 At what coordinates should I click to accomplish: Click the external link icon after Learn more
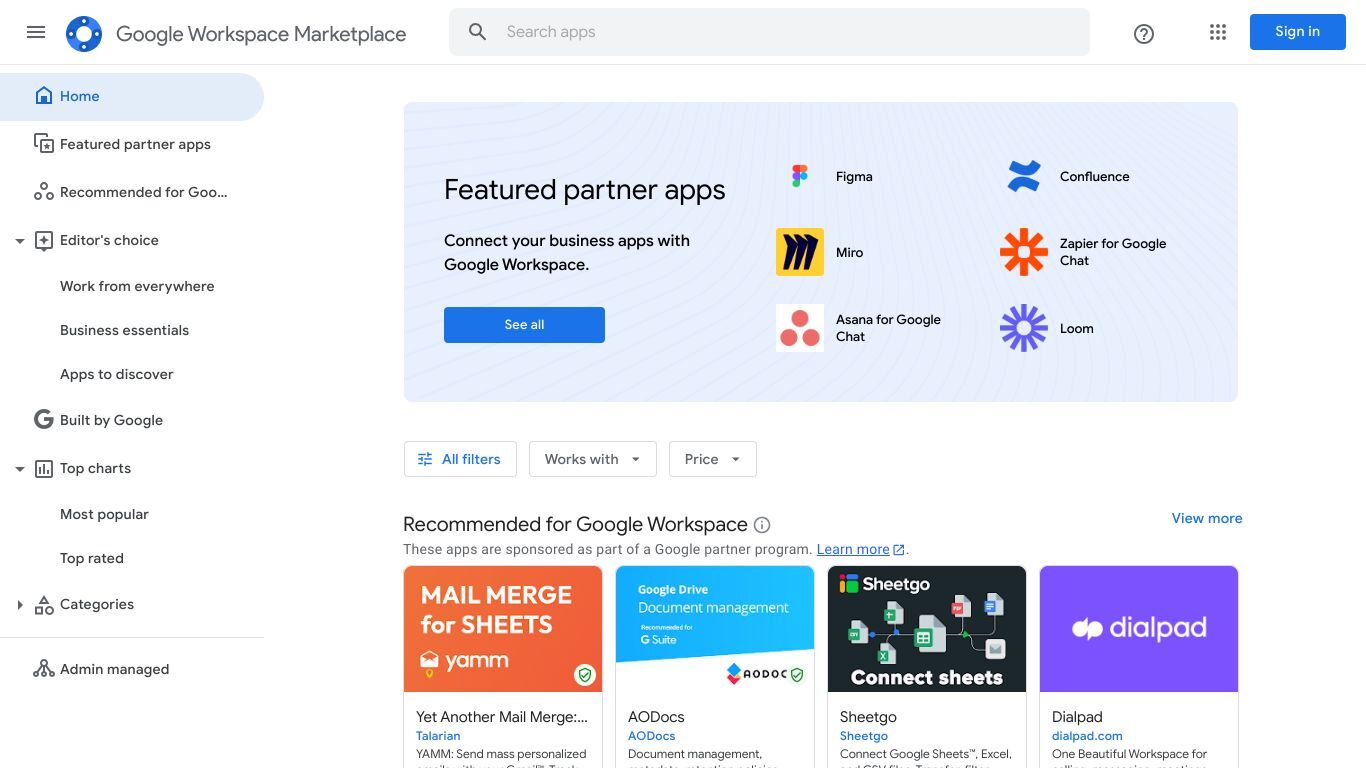coord(899,550)
